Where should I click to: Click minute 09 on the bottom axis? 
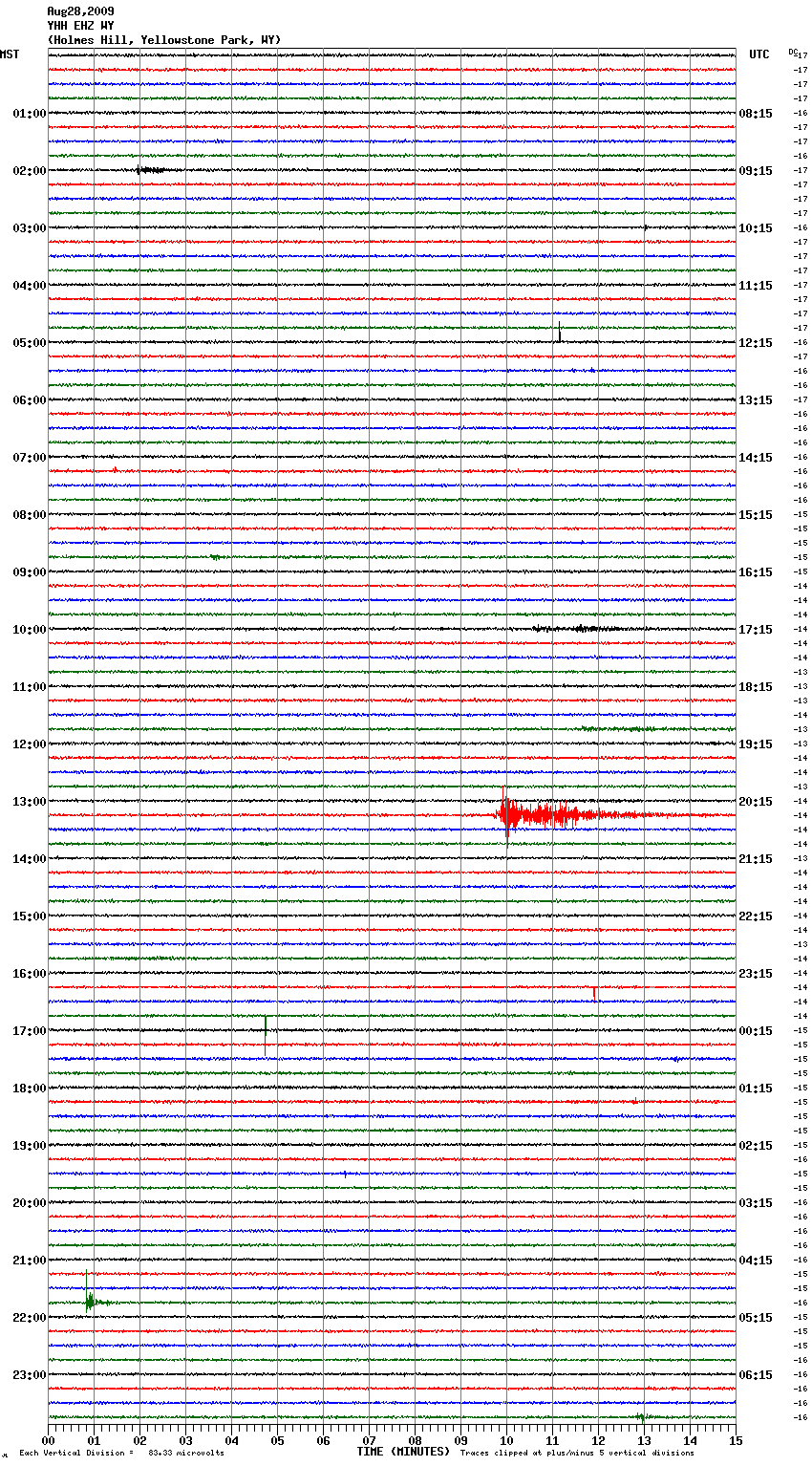coord(460,1440)
